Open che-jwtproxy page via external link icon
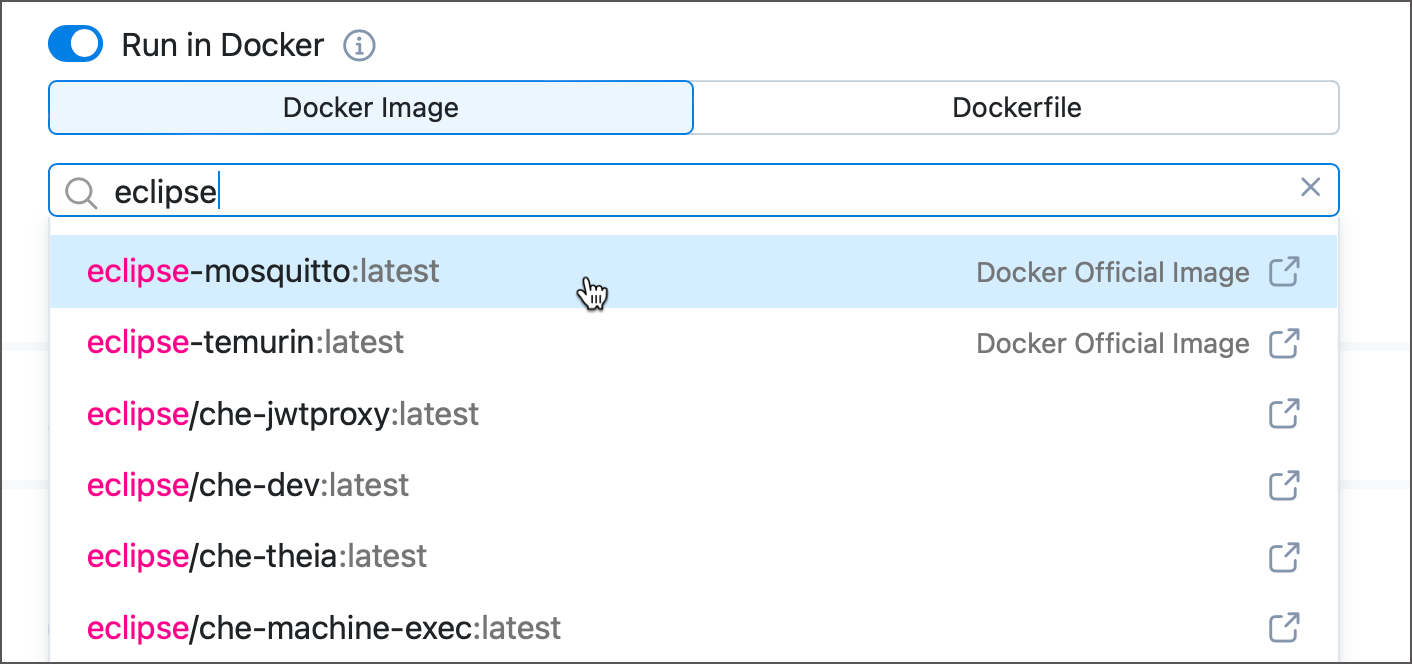The image size is (1412, 664). (1284, 414)
